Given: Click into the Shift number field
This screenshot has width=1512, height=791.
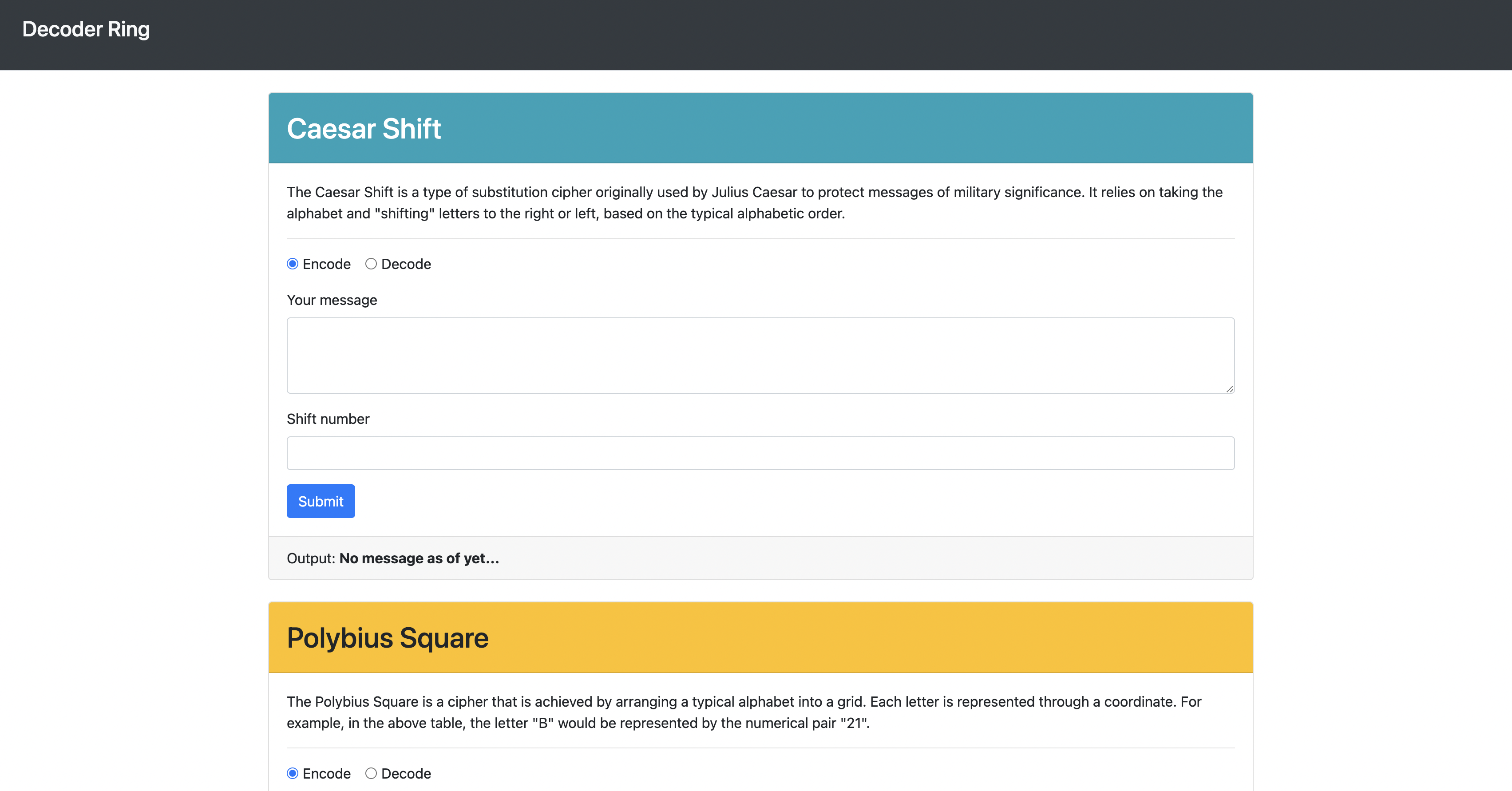Looking at the screenshot, I should (760, 453).
